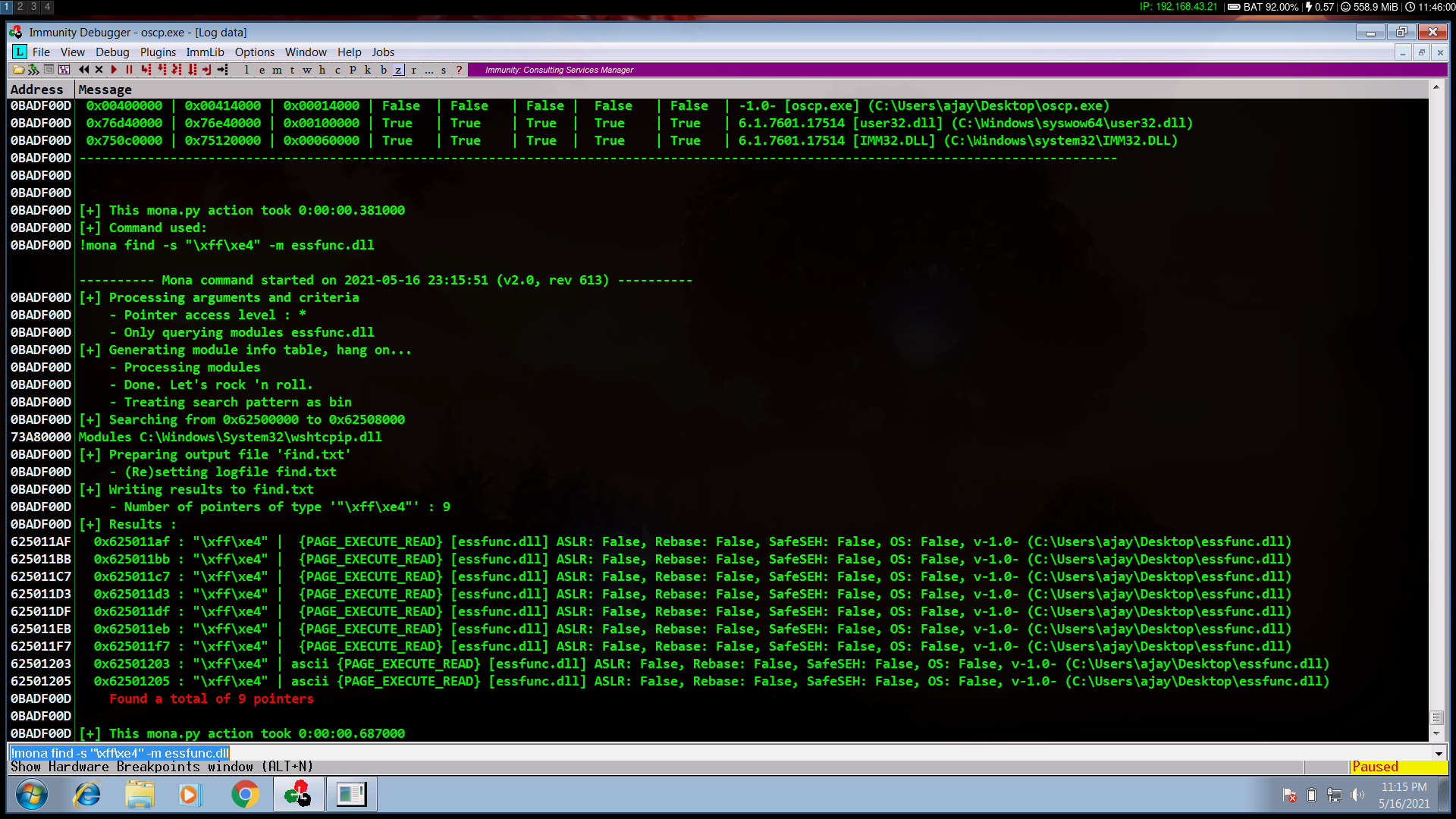Show CPU window via 'c' button

pyautogui.click(x=337, y=70)
